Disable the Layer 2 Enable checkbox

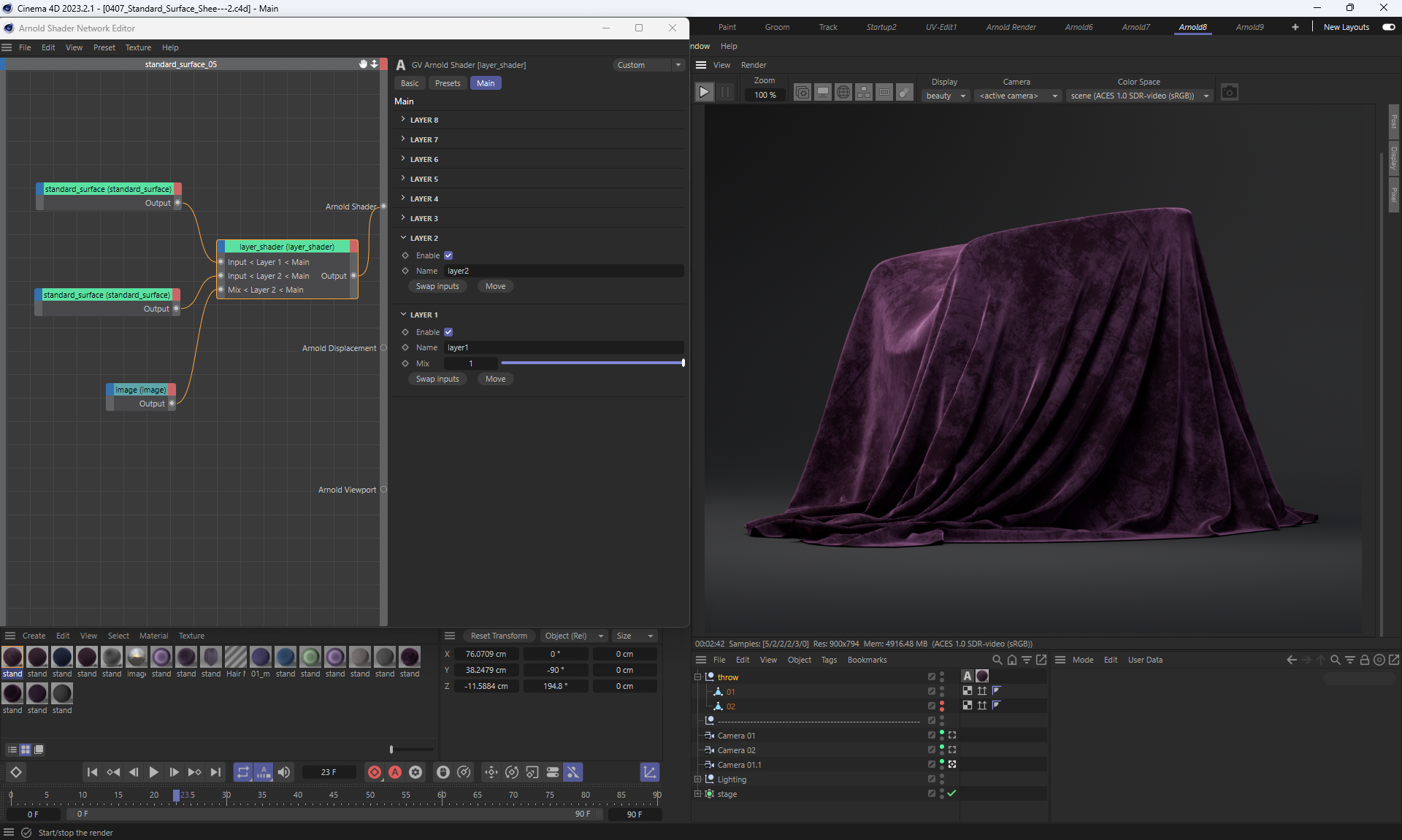(x=448, y=255)
